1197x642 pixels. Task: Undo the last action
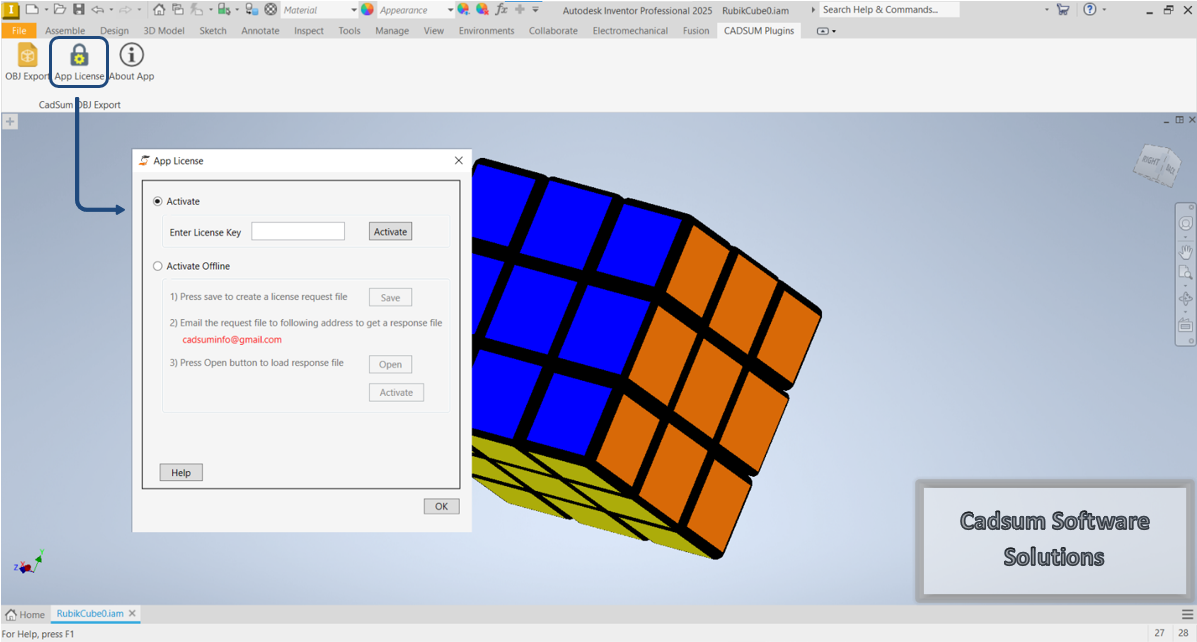click(98, 10)
